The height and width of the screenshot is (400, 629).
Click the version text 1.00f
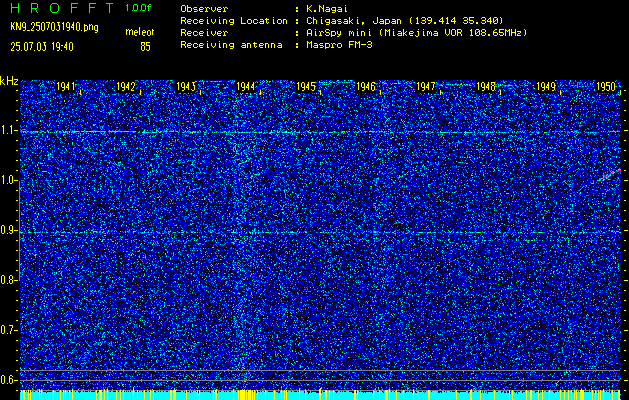(x=138, y=8)
